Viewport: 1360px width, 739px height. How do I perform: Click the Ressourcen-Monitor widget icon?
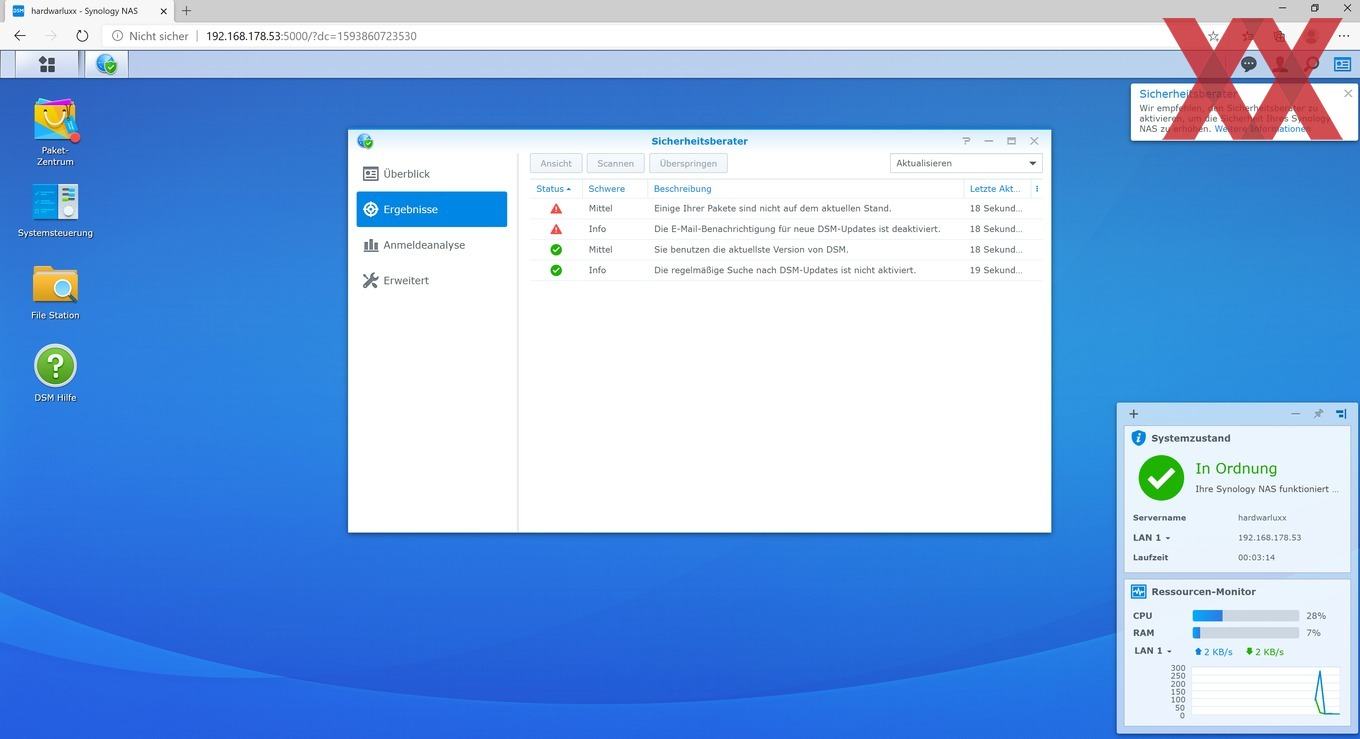(1138, 591)
